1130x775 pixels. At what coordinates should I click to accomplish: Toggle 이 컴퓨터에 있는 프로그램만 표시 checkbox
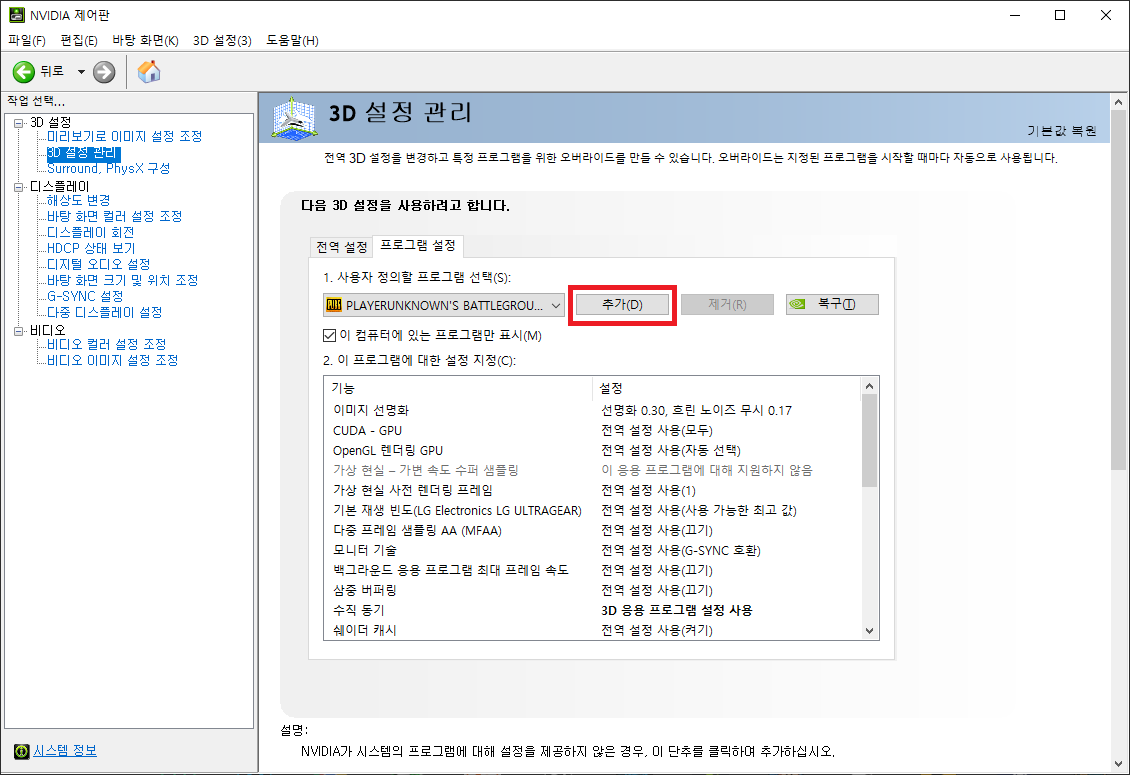click(x=329, y=335)
